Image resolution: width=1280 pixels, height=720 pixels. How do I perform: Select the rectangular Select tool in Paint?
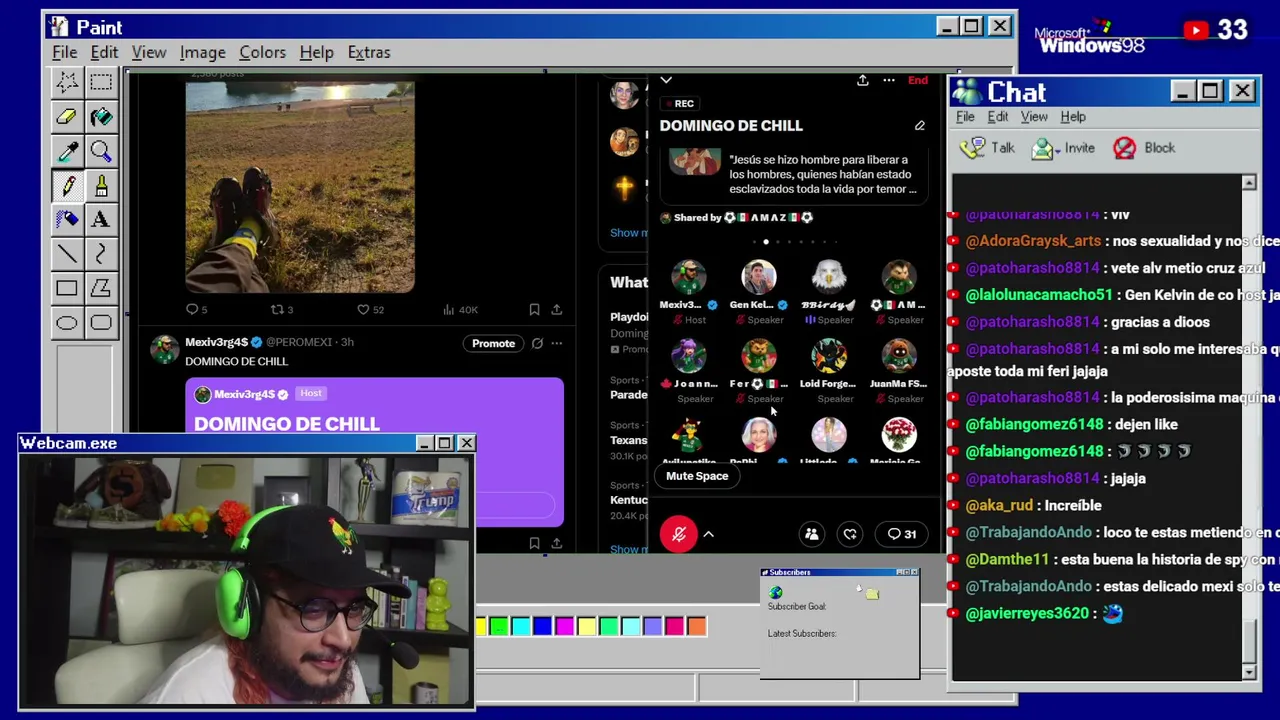101,82
